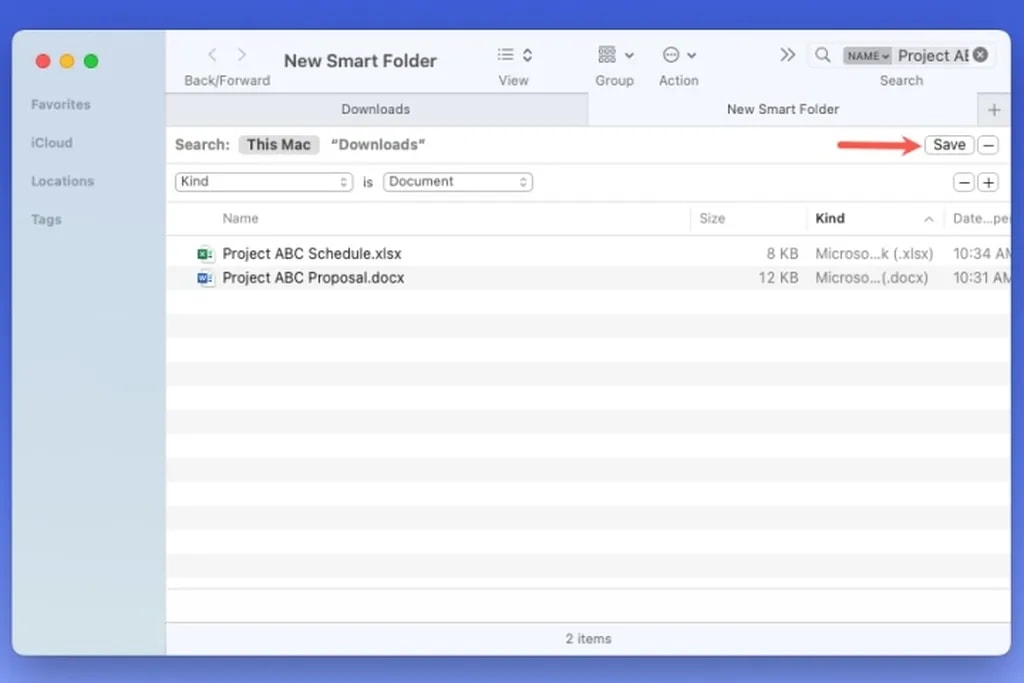Clear the Project AB search query
This screenshot has width=1024, height=683.
(979, 55)
